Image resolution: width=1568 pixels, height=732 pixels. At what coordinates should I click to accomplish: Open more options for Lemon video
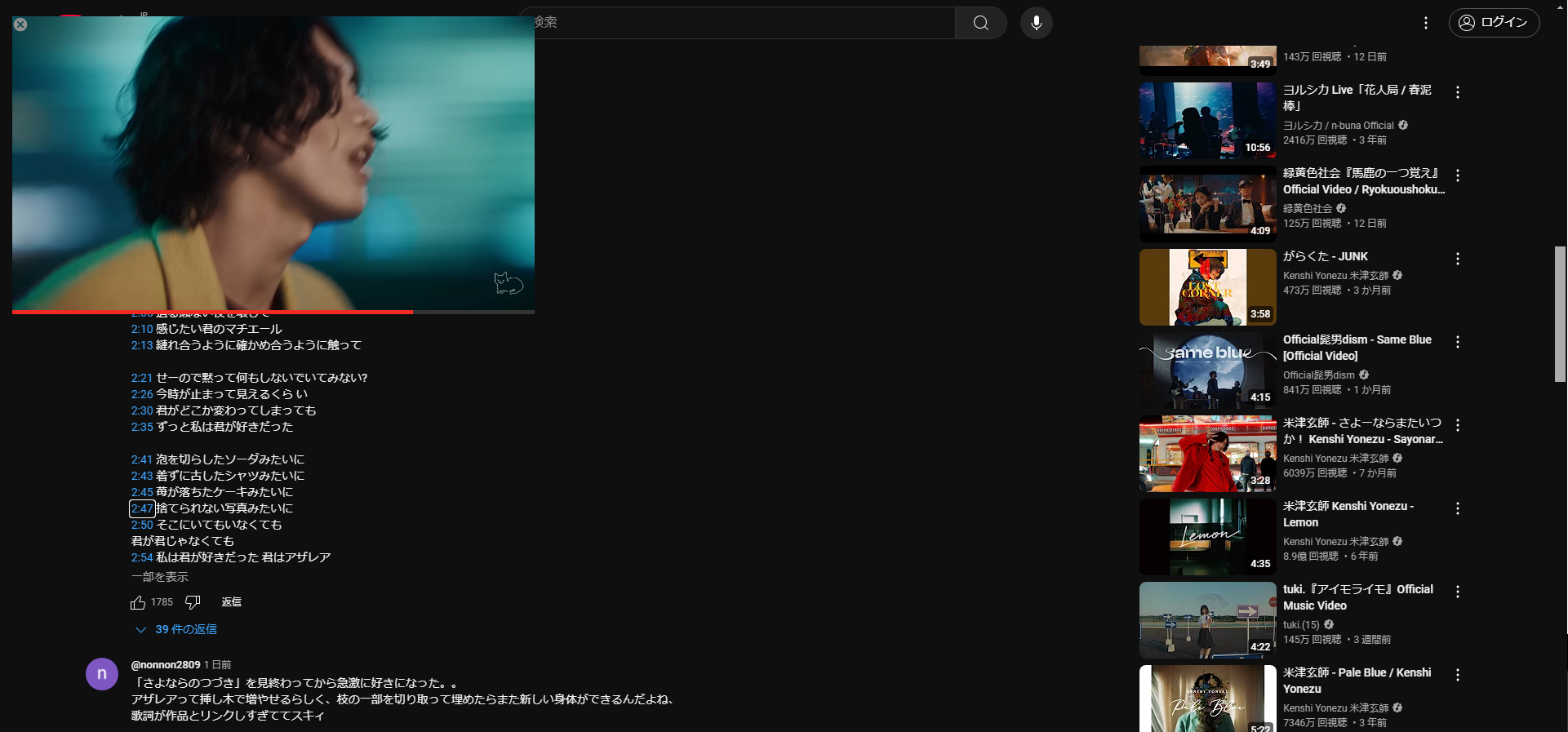pos(1457,508)
